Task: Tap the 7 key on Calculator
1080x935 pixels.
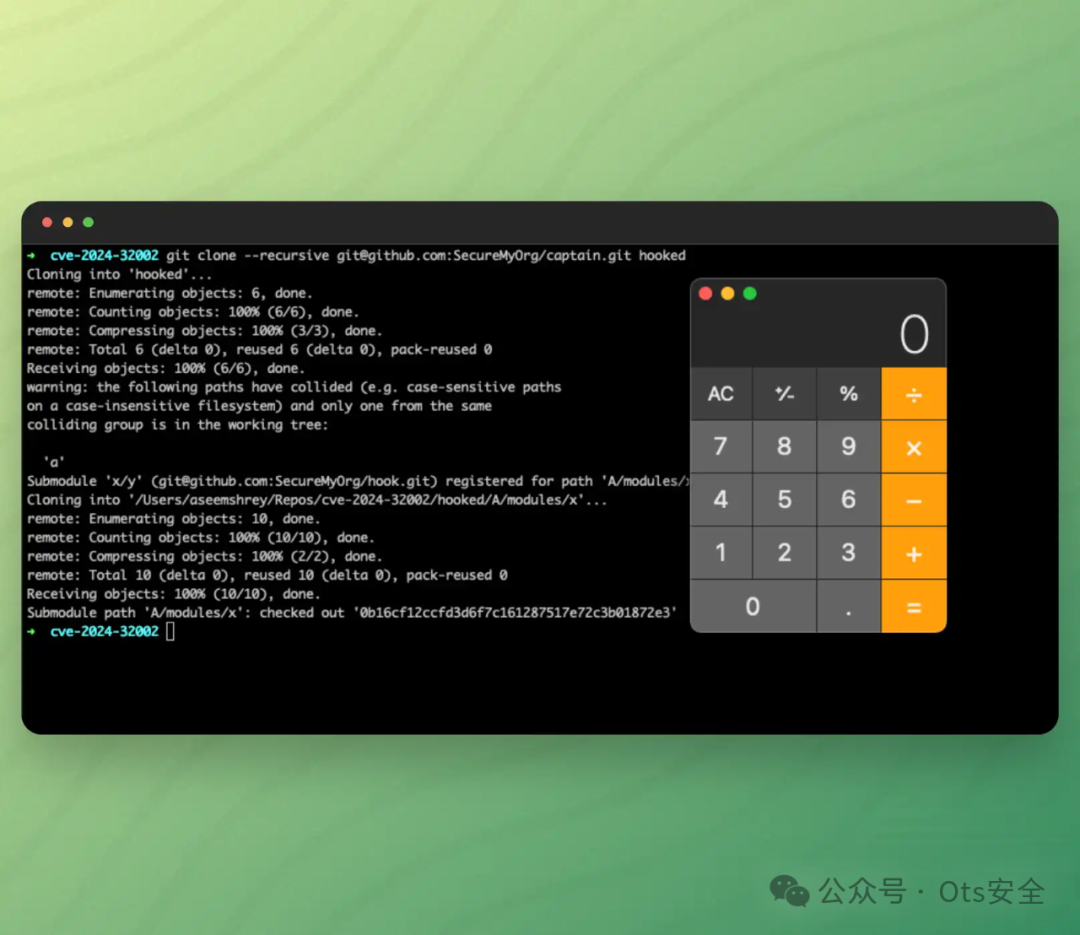Action: tap(721, 447)
